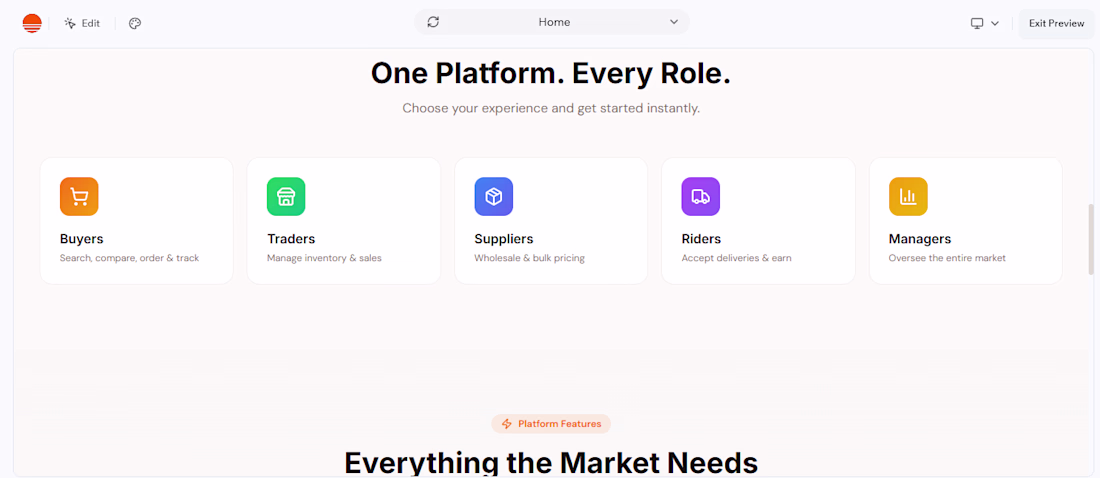Open the Buyers role card
The image size is (1100, 478).
[137, 221]
